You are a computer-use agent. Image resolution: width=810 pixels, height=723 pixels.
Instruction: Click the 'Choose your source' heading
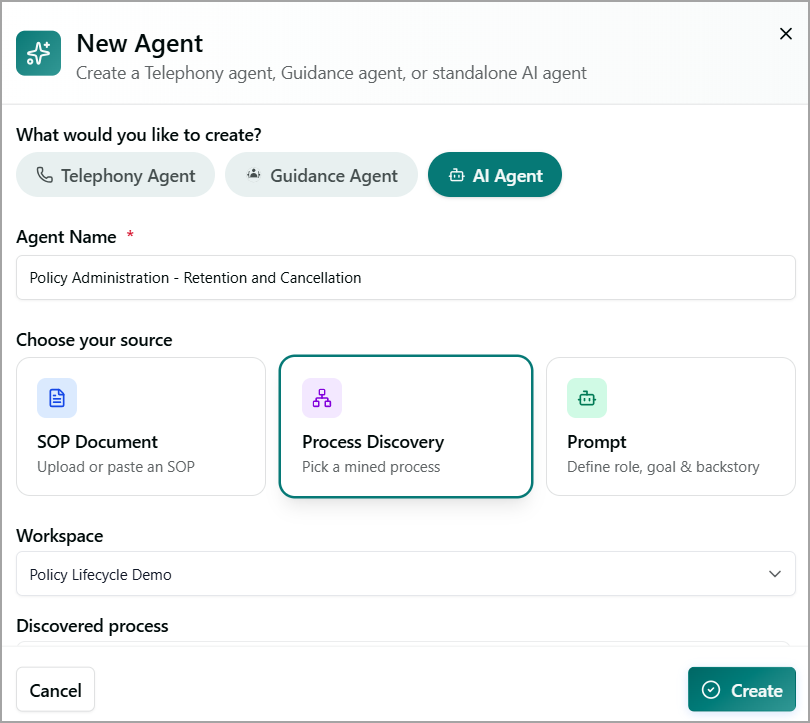tap(94, 340)
